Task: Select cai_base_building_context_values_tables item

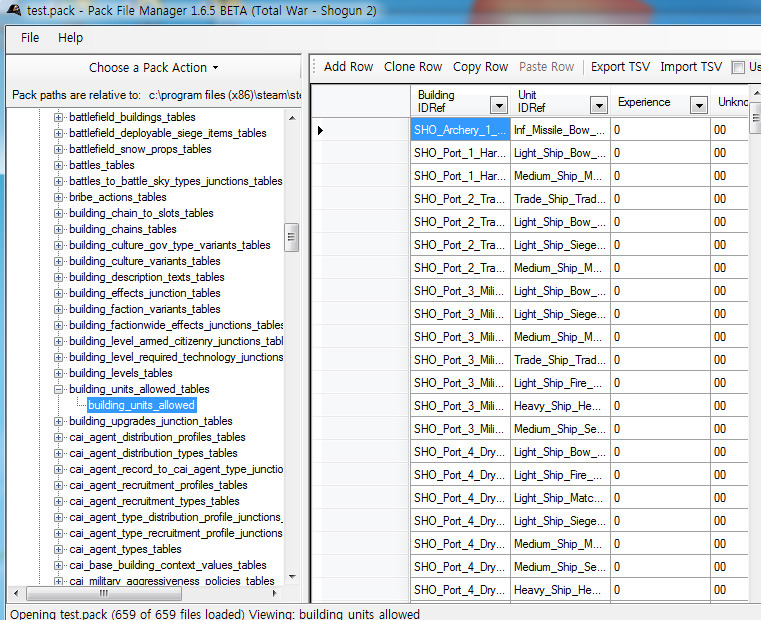Action: [x=167, y=566]
